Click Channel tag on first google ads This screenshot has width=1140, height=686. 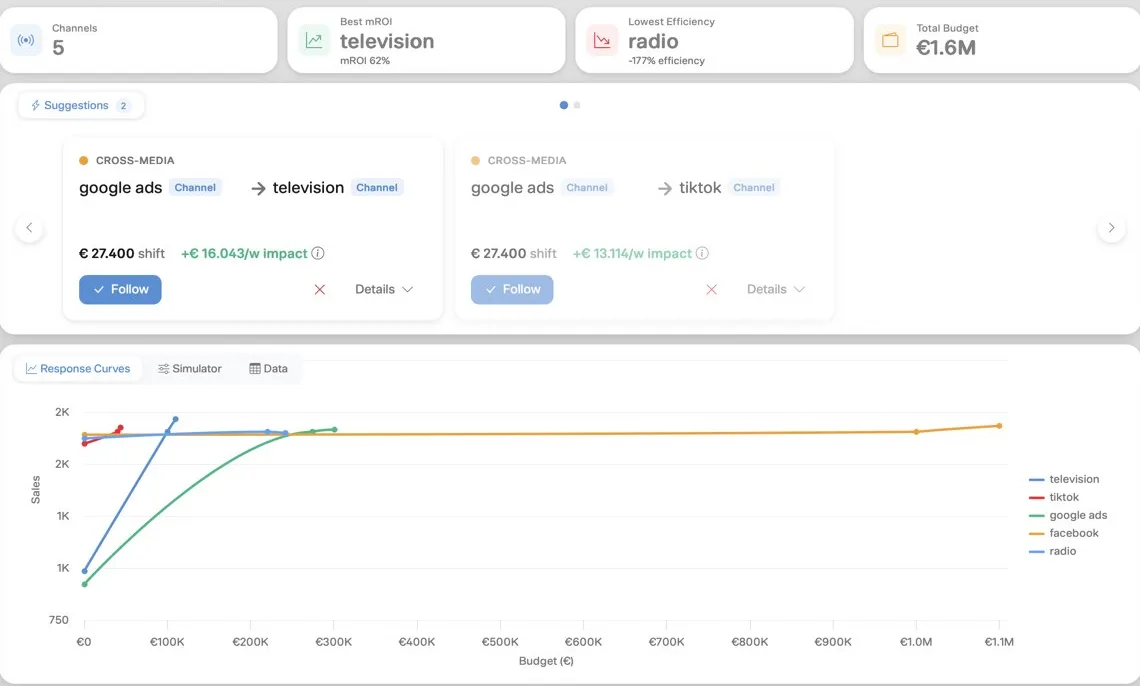point(195,187)
